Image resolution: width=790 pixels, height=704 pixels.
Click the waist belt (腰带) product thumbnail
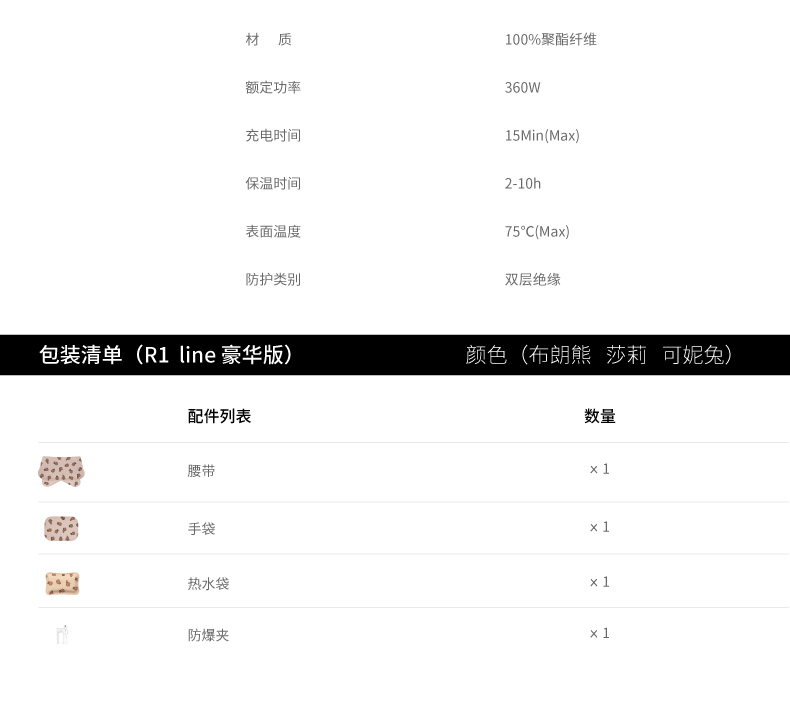click(x=61, y=471)
